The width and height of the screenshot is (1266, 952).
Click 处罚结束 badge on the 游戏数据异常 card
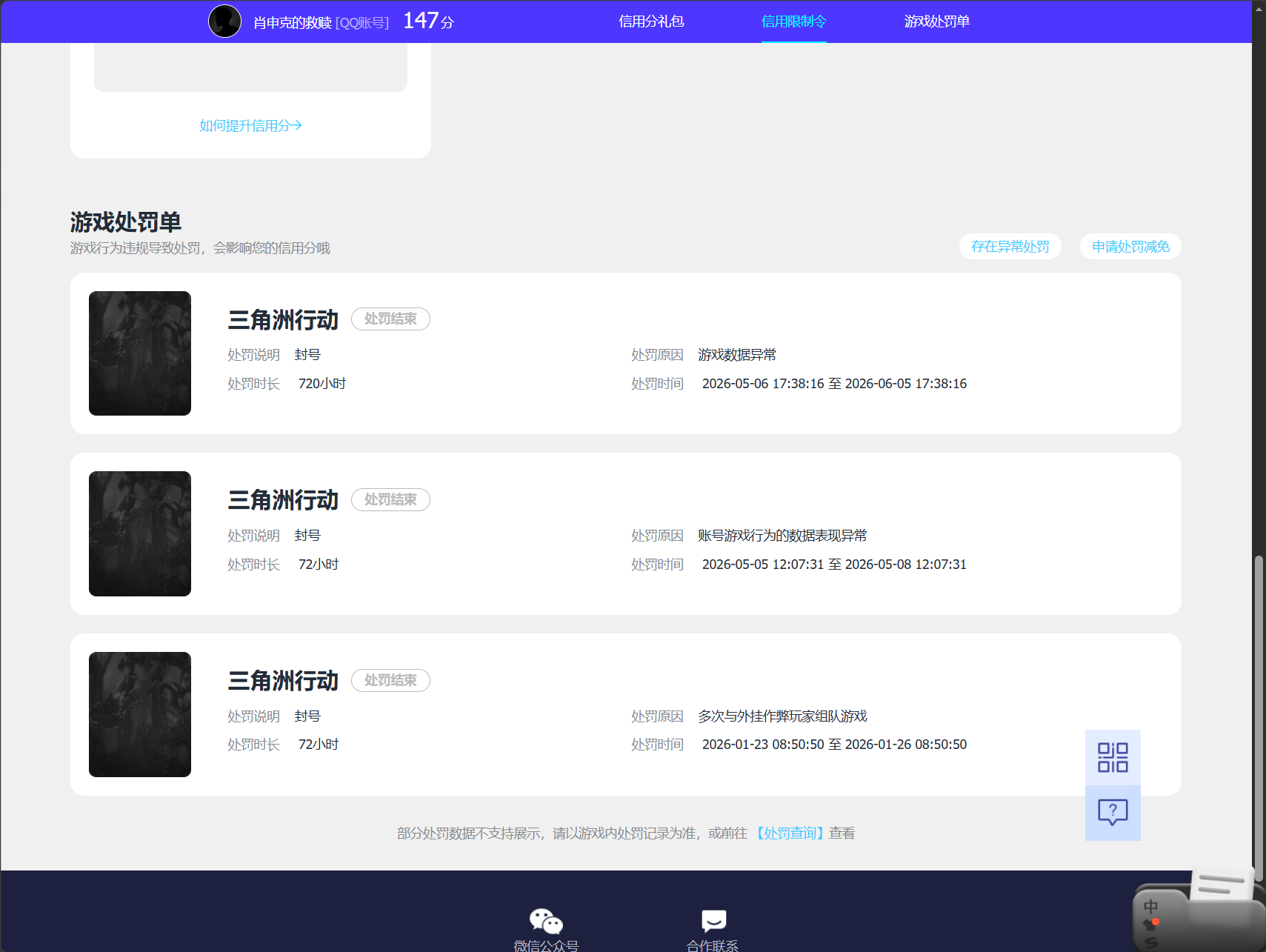pos(390,319)
